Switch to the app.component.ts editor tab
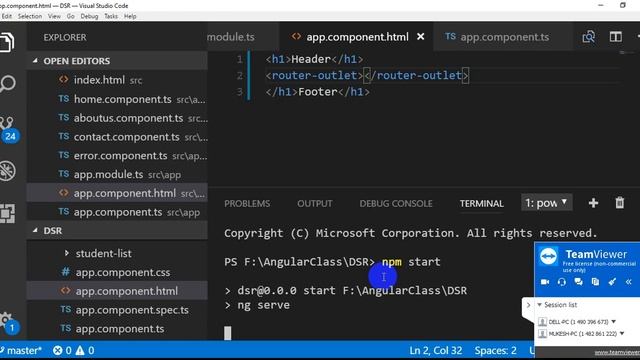 pyautogui.click(x=503, y=37)
